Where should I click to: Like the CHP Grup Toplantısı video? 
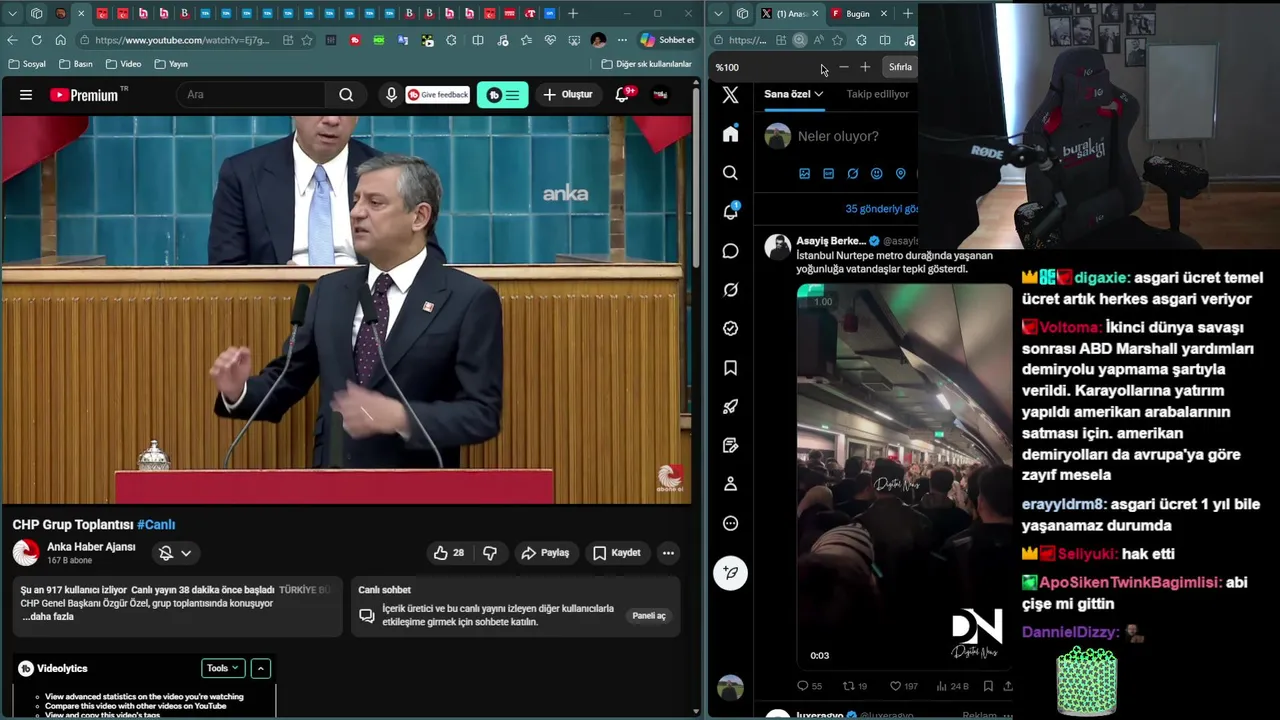point(449,553)
